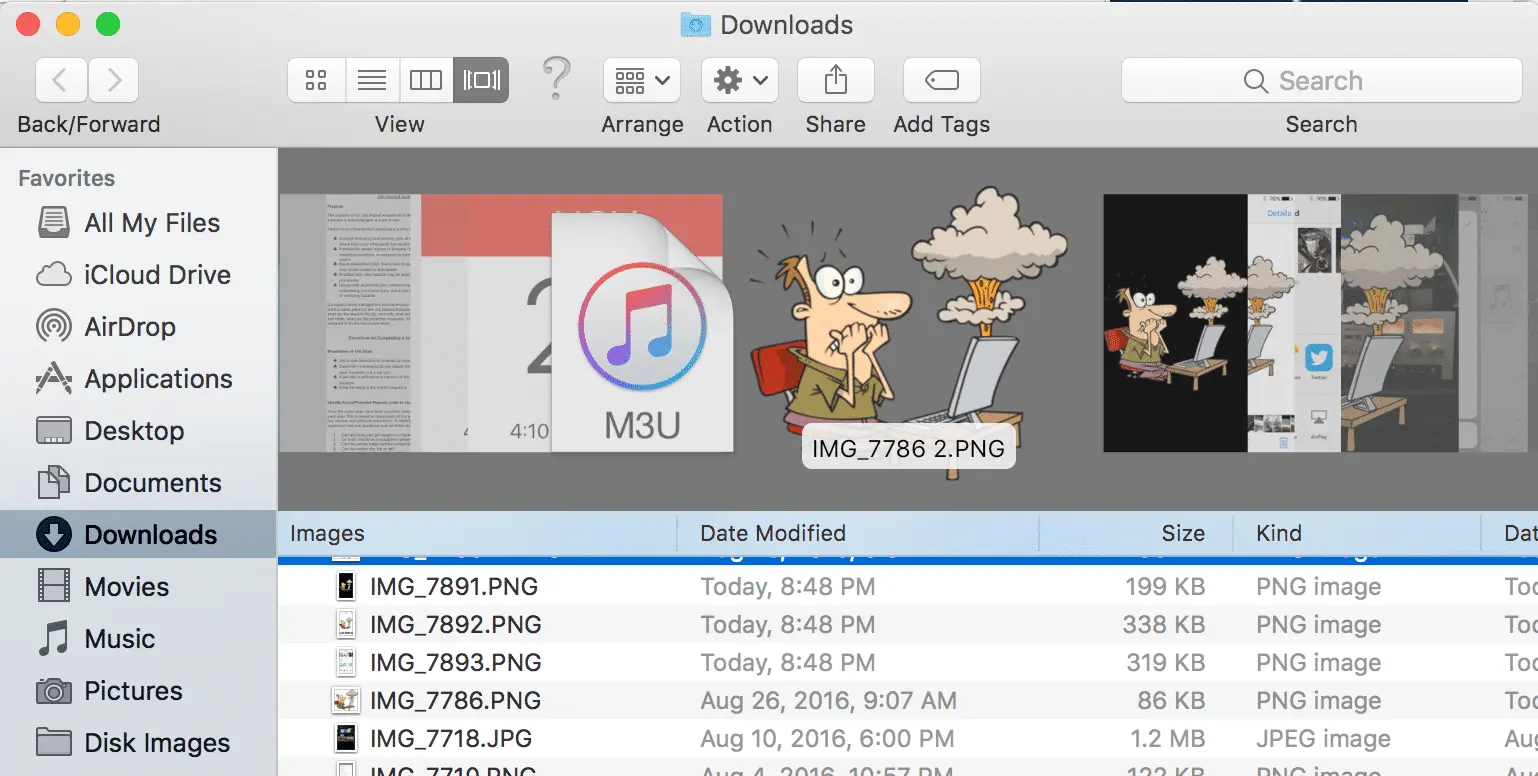Type in the Search field
The image size is (1538, 776).
pos(1320,80)
